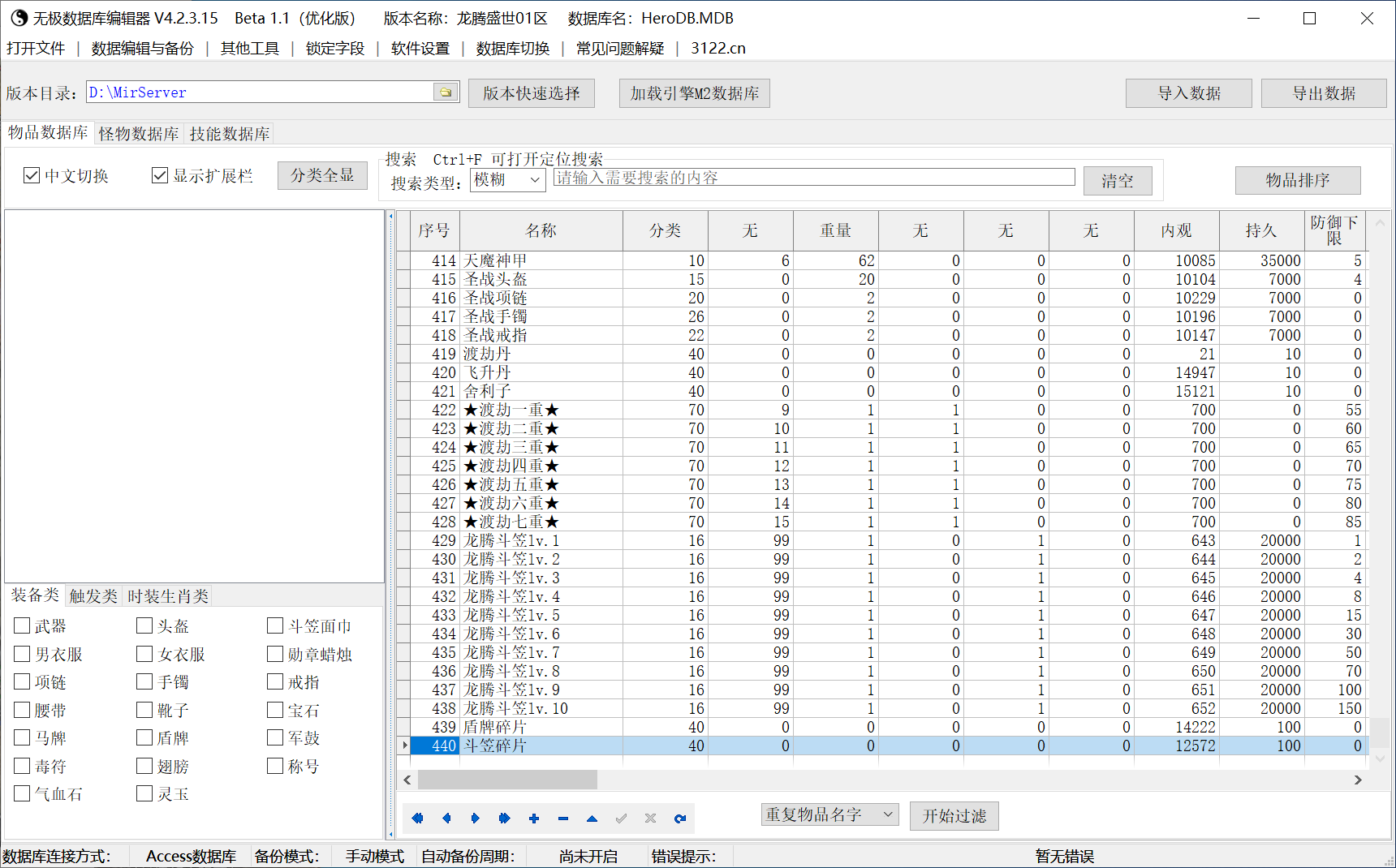Delete record with minus icon
1396x868 pixels.
(x=563, y=819)
